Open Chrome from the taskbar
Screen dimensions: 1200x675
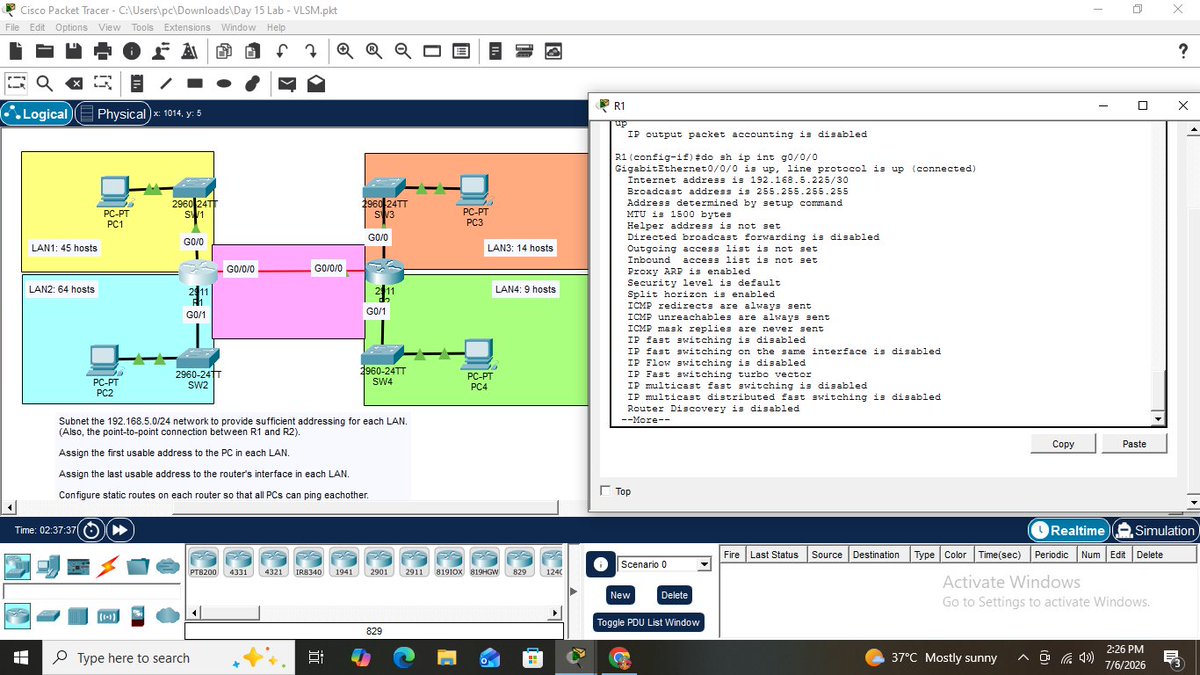coord(620,657)
